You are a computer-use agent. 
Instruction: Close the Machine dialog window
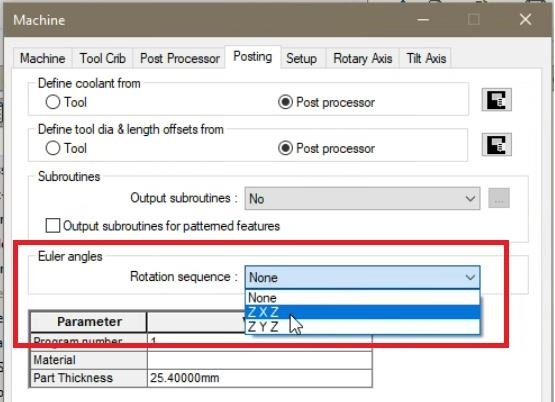tap(525, 19)
